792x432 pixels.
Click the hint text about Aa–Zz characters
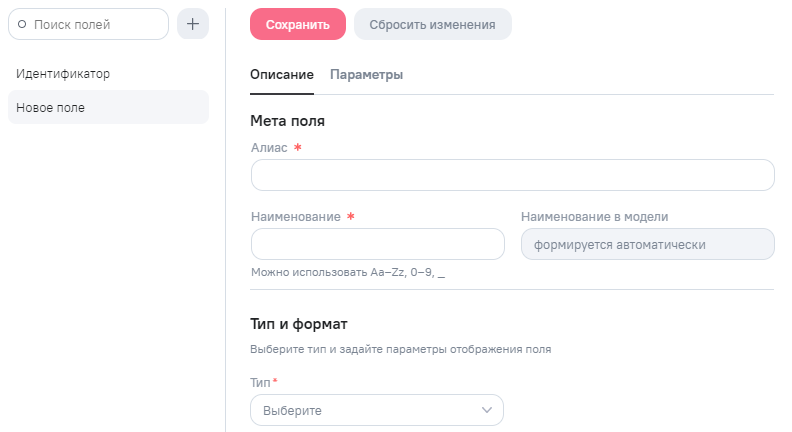(347, 272)
